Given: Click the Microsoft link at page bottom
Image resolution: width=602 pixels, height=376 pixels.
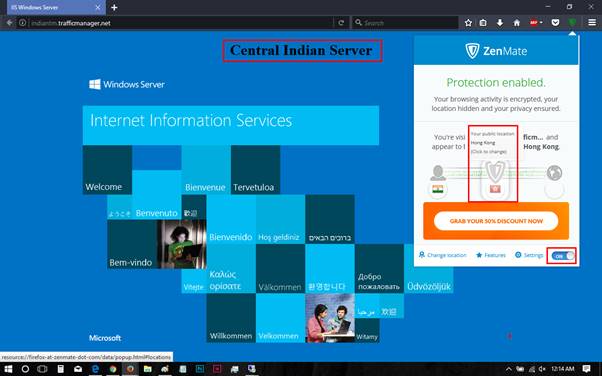Looking at the screenshot, I should coord(105,338).
